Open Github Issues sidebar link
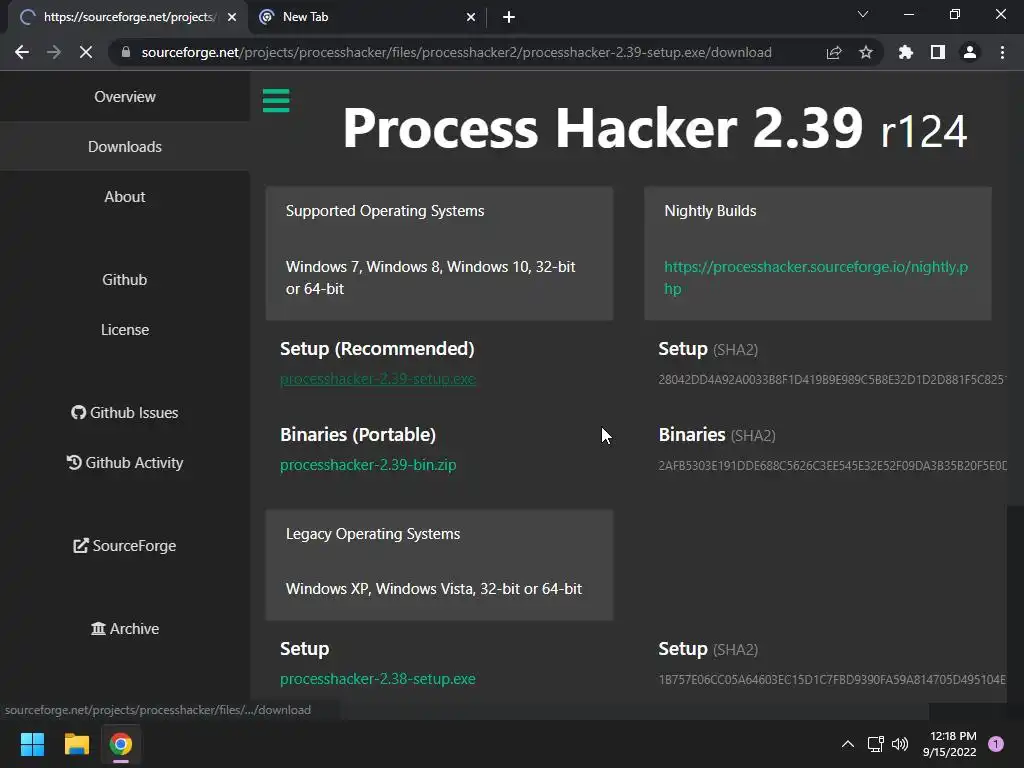Image resolution: width=1024 pixels, height=768 pixels. pos(125,413)
